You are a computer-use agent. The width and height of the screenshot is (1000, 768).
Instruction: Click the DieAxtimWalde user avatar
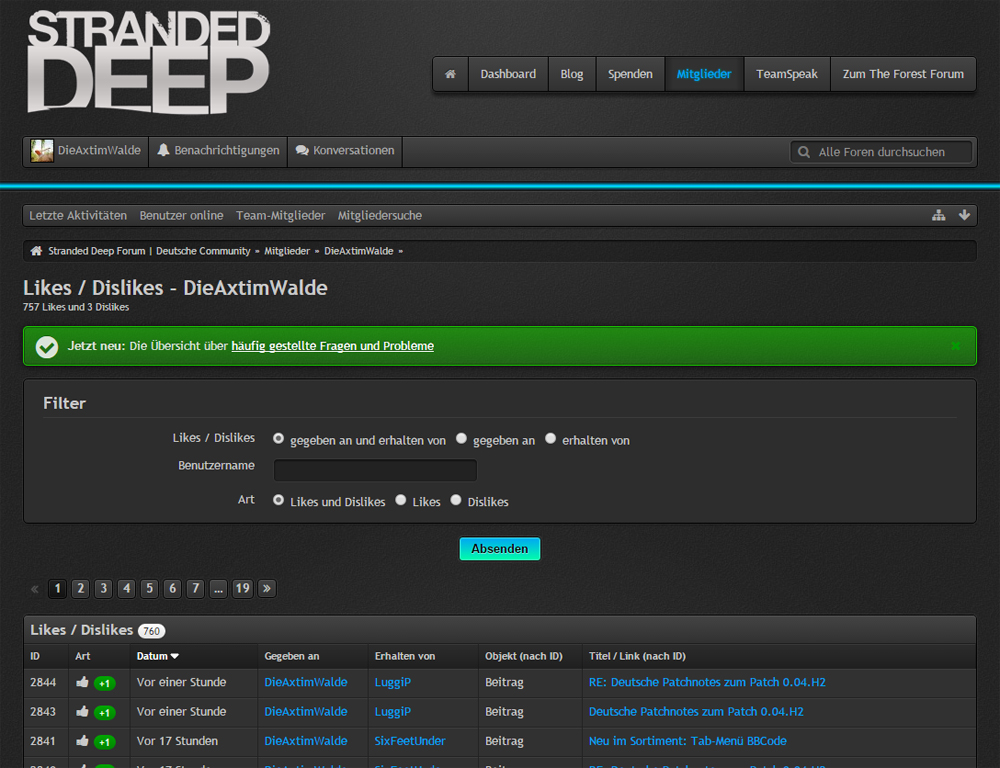(x=42, y=151)
